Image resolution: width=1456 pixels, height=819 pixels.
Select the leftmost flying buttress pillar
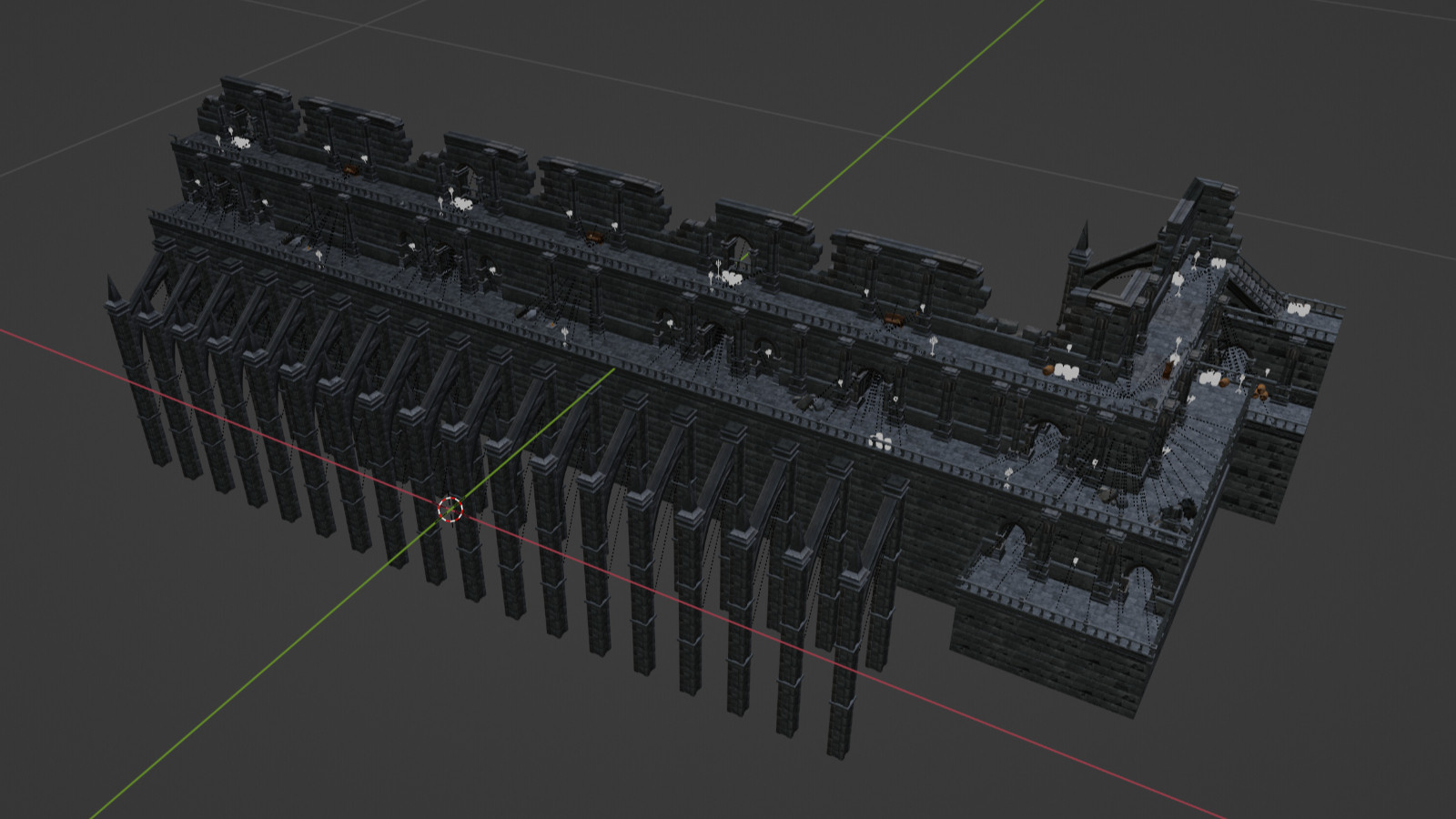click(x=129, y=382)
